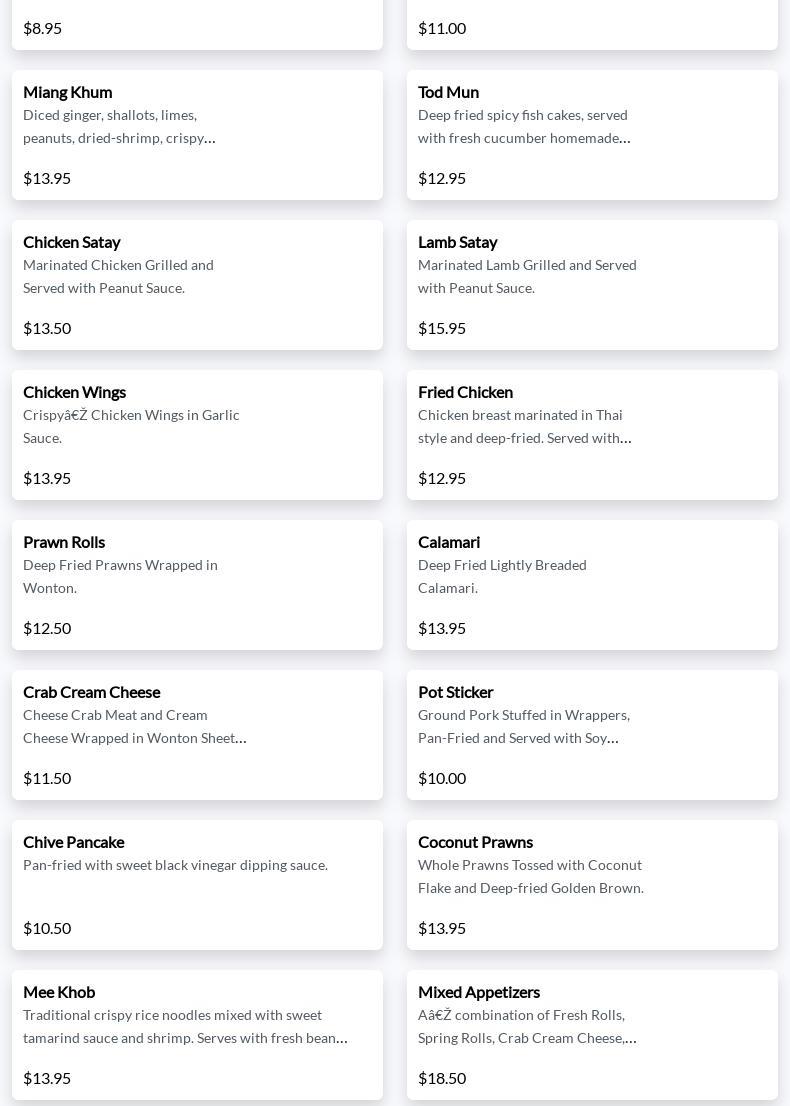Click the Lamb Satay $15.95 price

click(442, 329)
